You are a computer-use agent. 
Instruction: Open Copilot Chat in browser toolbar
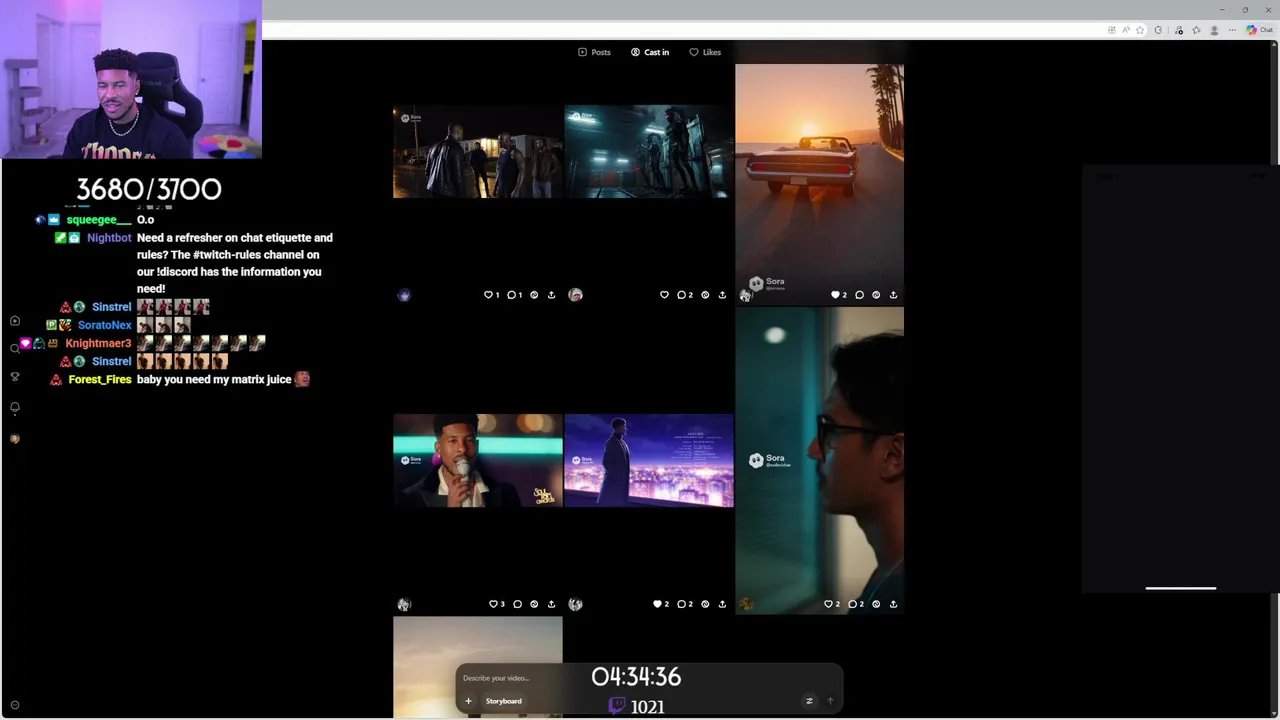(x=1259, y=30)
